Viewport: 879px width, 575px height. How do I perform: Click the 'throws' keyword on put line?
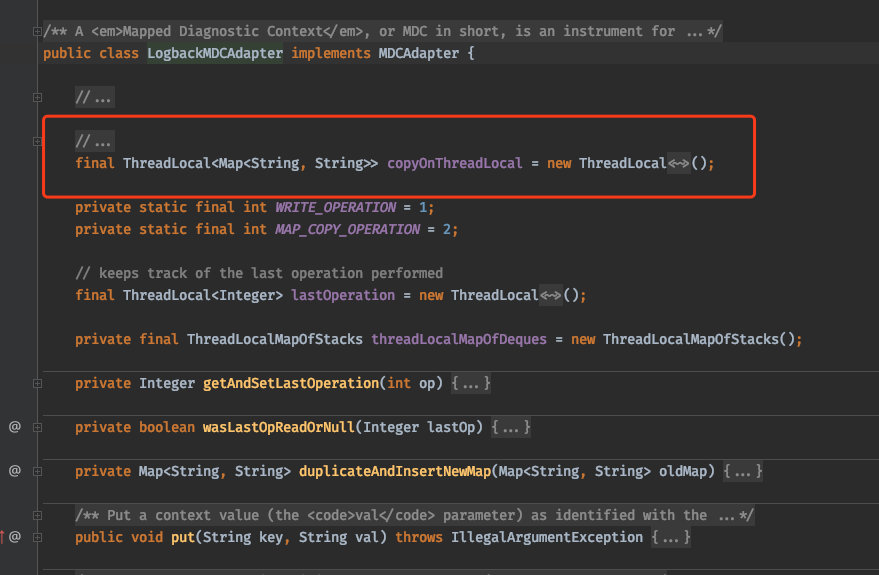pyautogui.click(x=419, y=537)
